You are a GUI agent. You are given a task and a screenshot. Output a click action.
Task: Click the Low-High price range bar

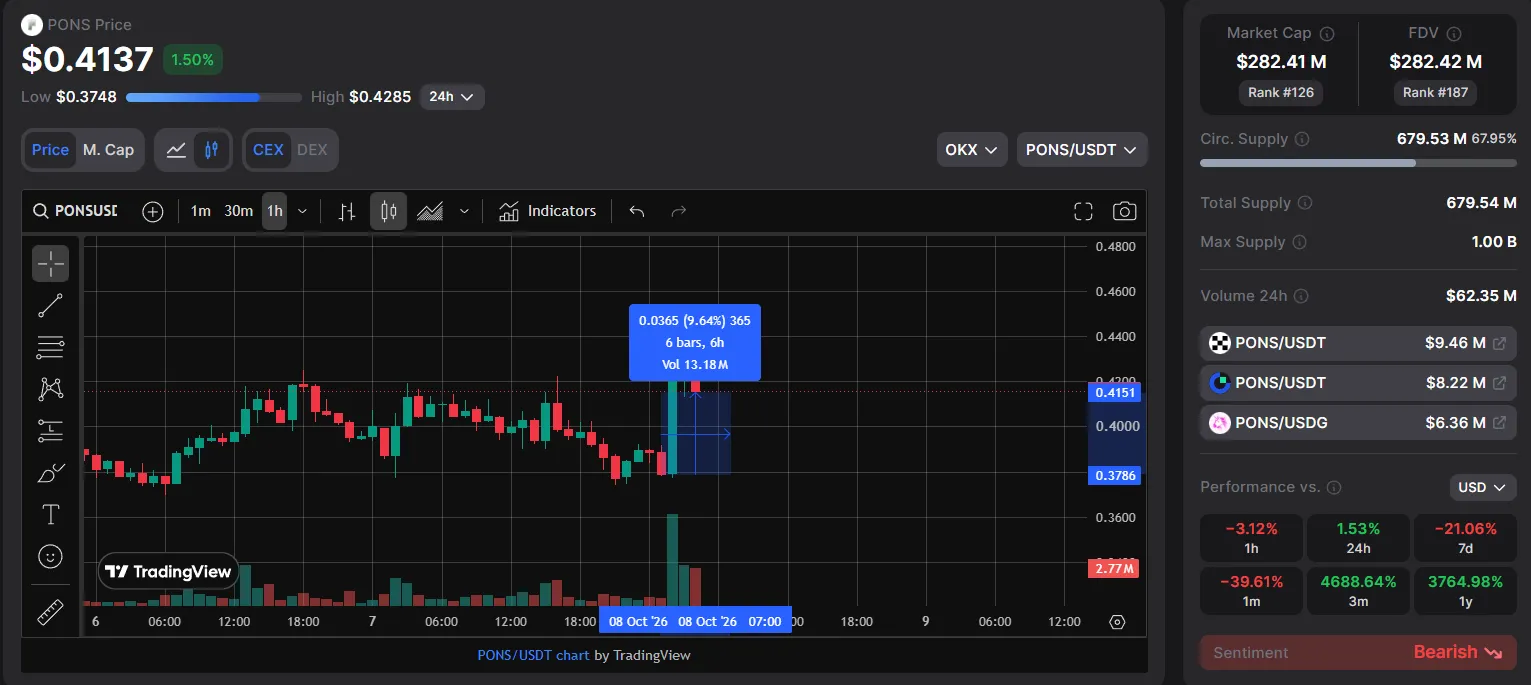(214, 98)
